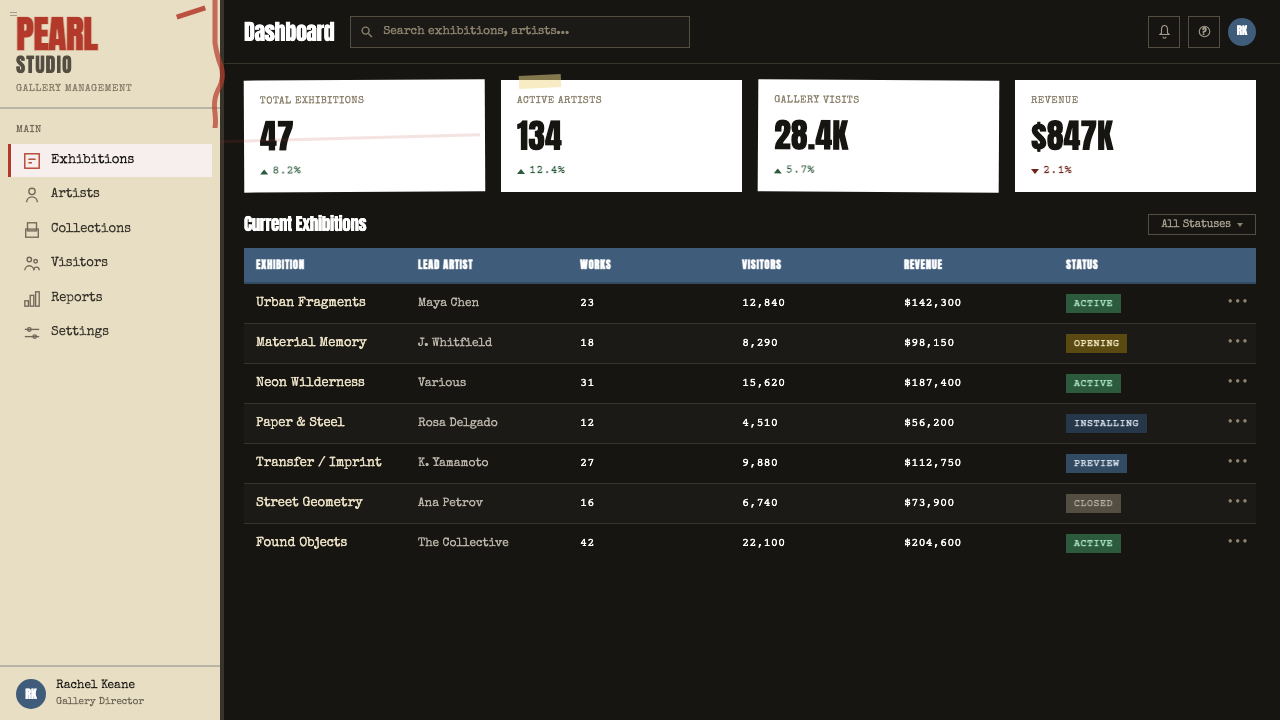
Task: Click Rachel Keane profile name
Action: (x=95, y=685)
